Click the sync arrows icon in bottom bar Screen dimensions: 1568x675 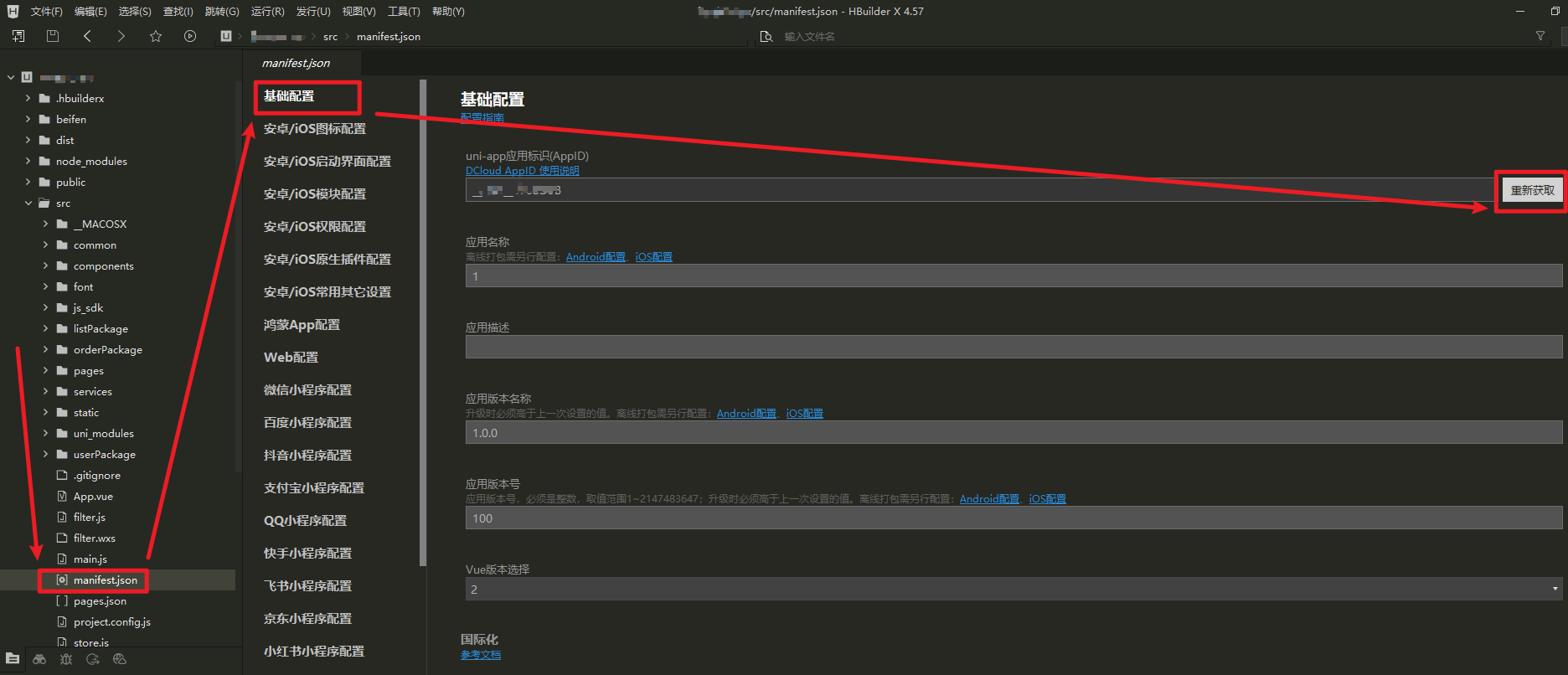pyautogui.click(x=93, y=659)
